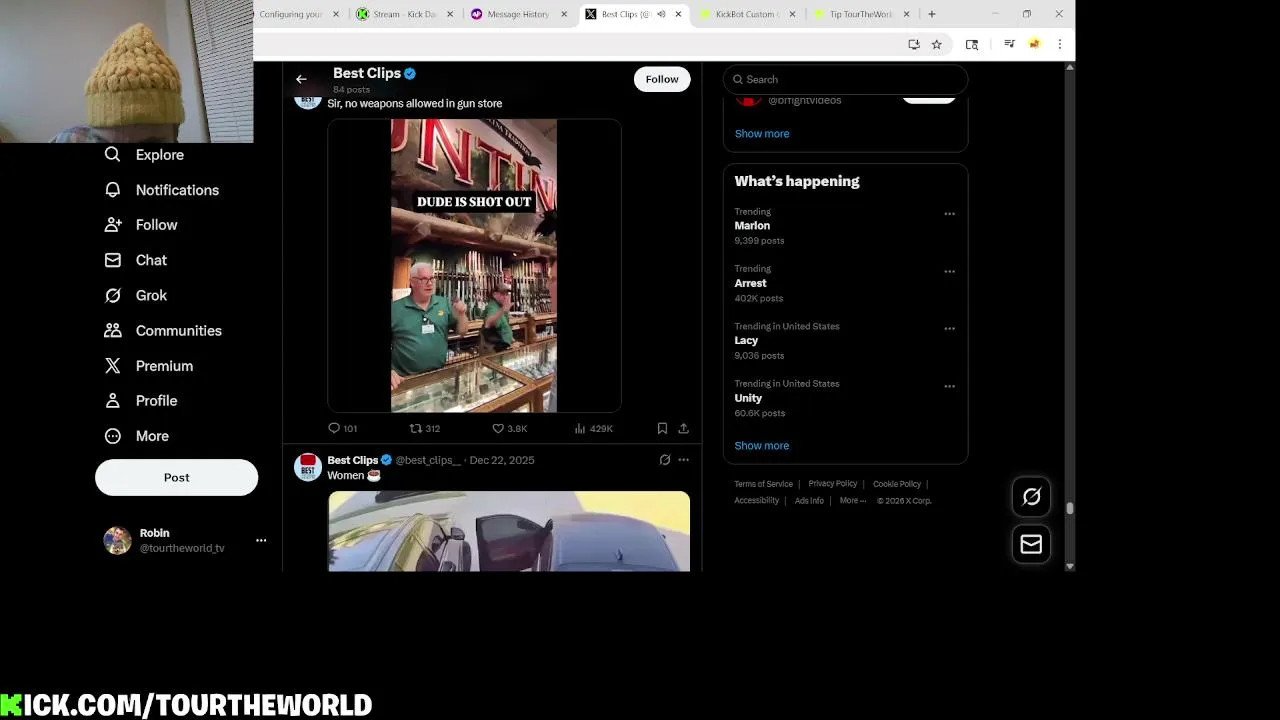Play the gun store video

point(474,266)
